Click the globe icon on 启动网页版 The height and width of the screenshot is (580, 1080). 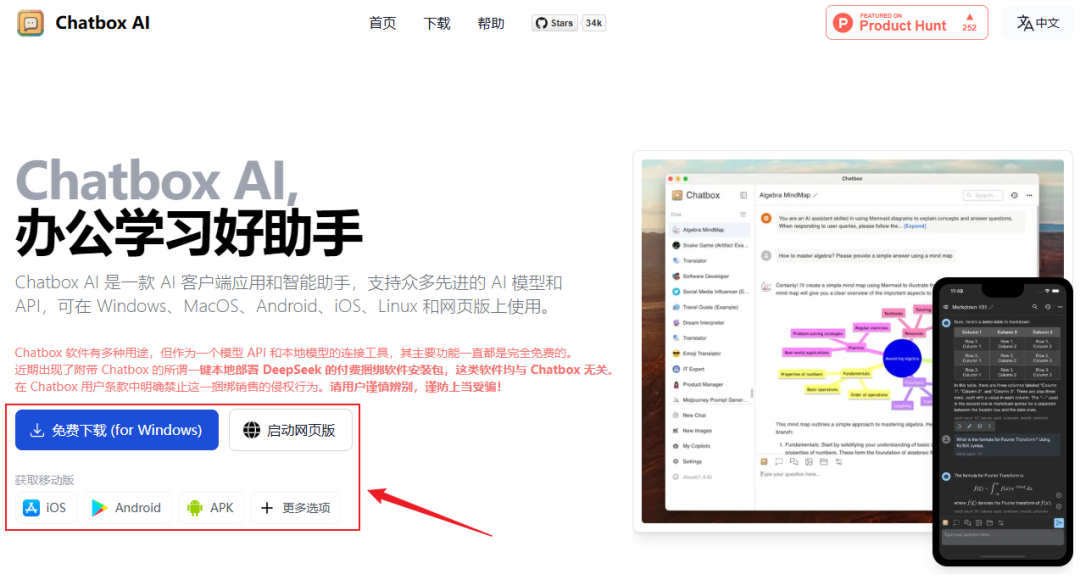[252, 430]
